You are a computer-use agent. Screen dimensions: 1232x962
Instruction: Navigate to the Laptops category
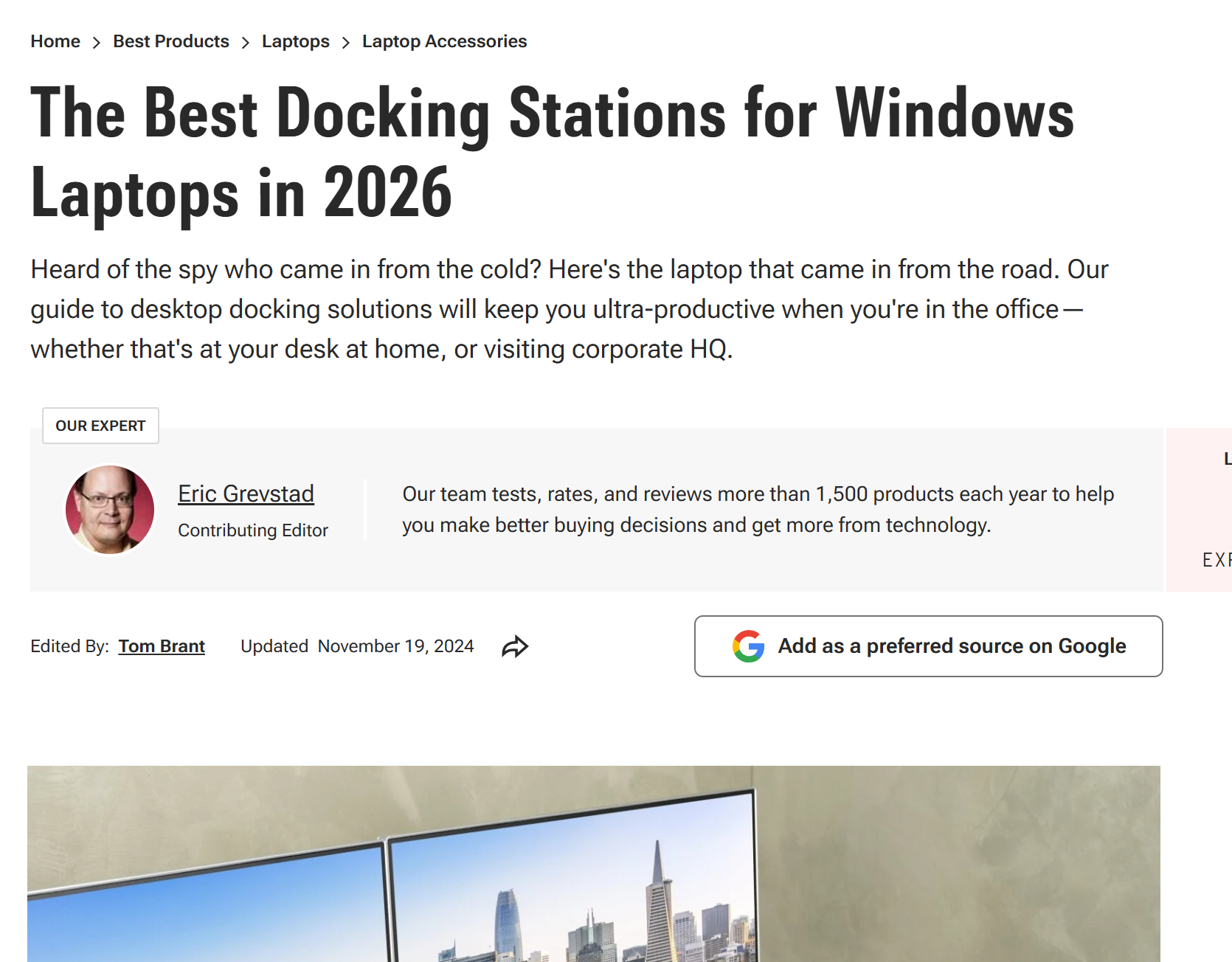tap(295, 41)
